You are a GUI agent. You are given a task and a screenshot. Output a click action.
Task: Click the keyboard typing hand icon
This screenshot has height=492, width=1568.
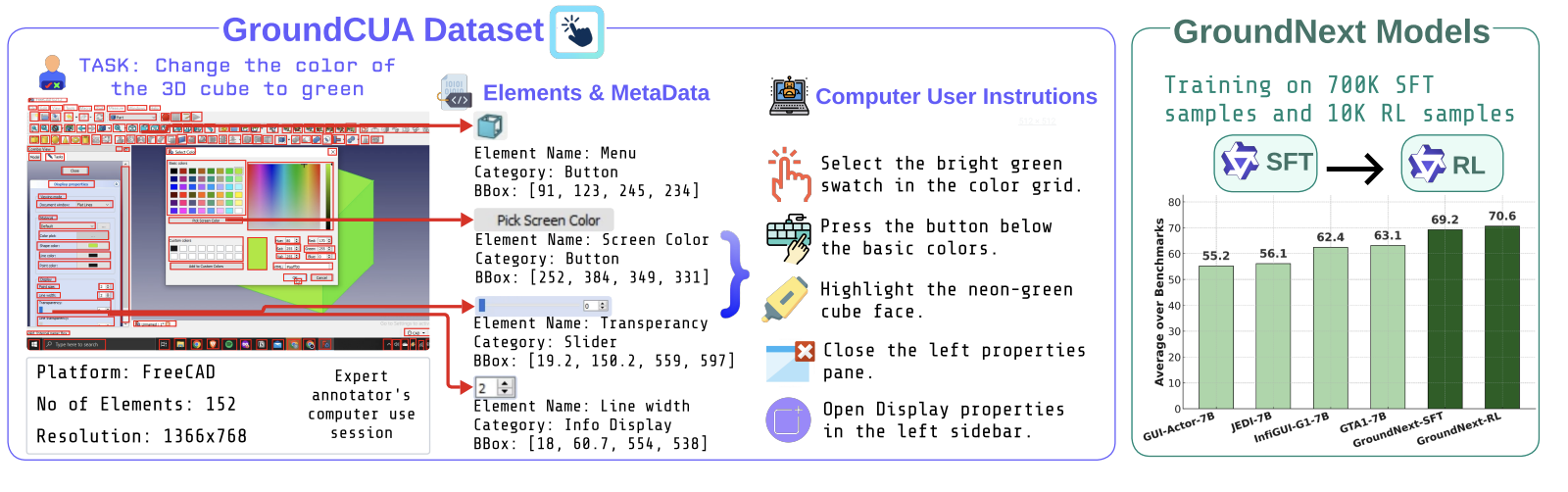pyautogui.click(x=789, y=238)
